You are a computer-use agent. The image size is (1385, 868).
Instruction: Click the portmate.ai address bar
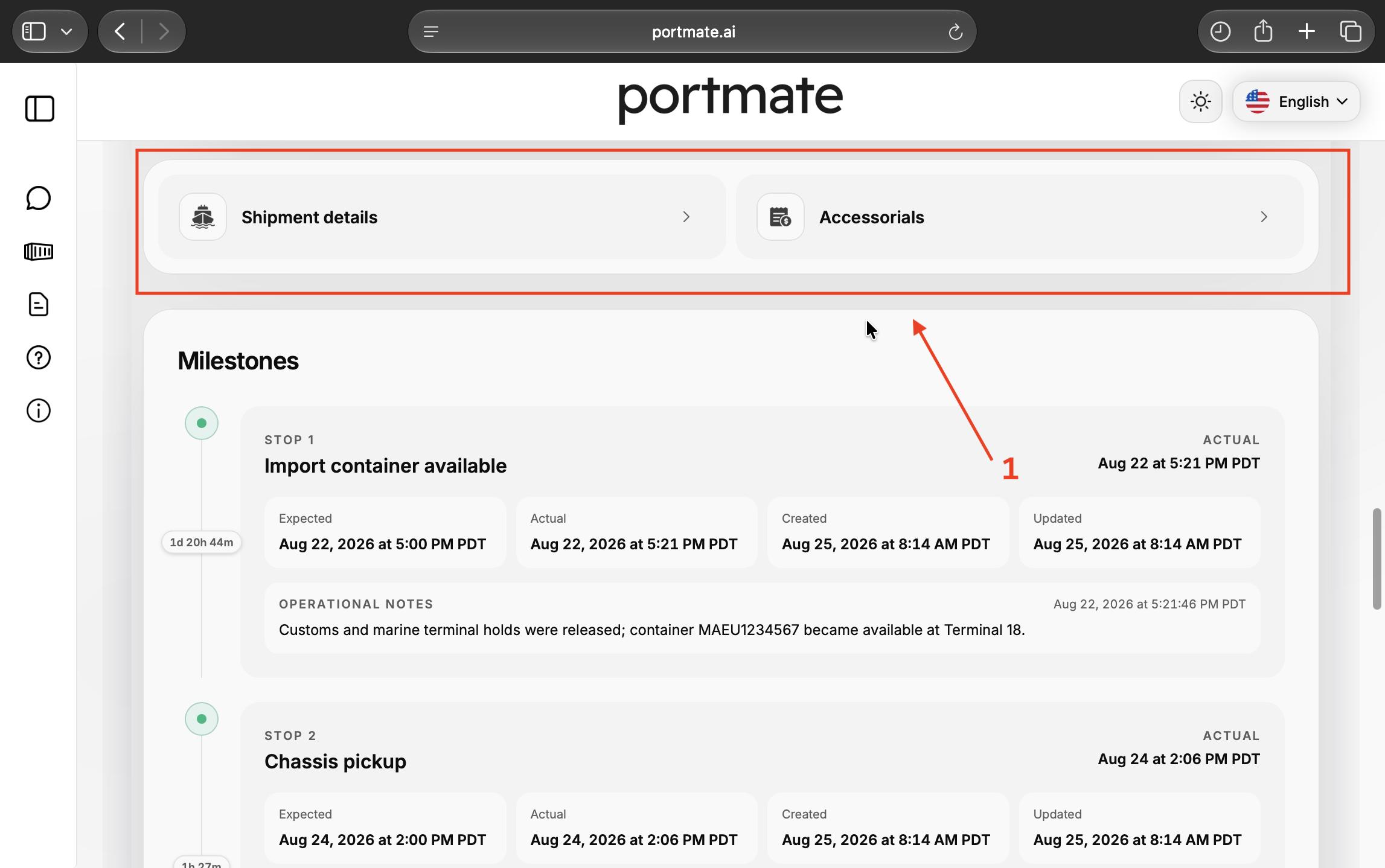coord(692,31)
